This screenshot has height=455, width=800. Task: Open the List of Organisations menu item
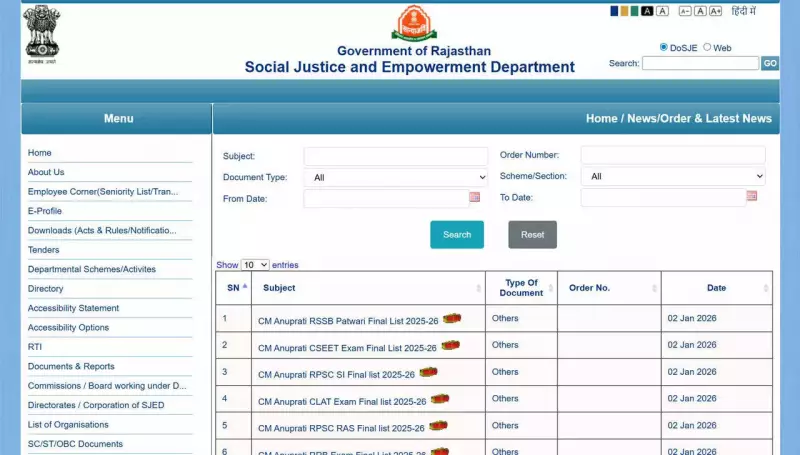pos(68,424)
